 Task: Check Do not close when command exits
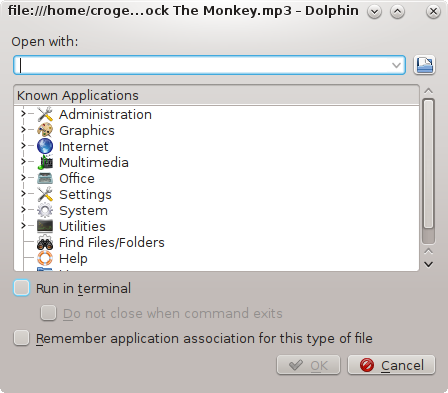tap(48, 313)
